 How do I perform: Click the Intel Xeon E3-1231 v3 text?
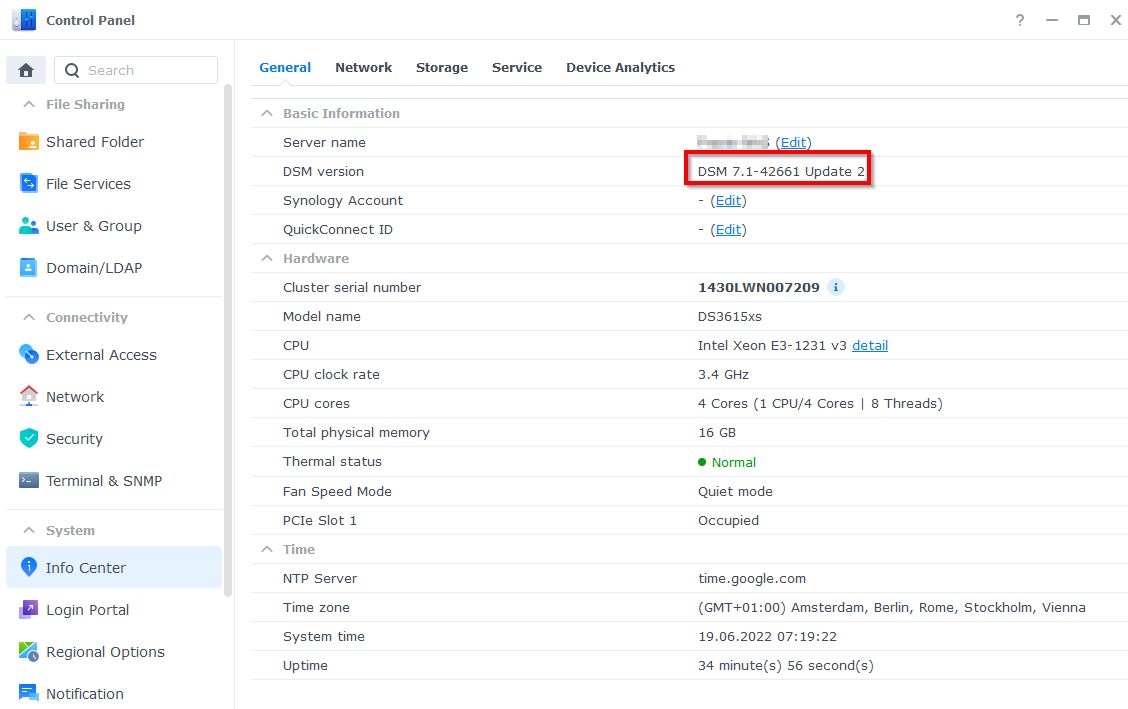pyautogui.click(x=772, y=345)
